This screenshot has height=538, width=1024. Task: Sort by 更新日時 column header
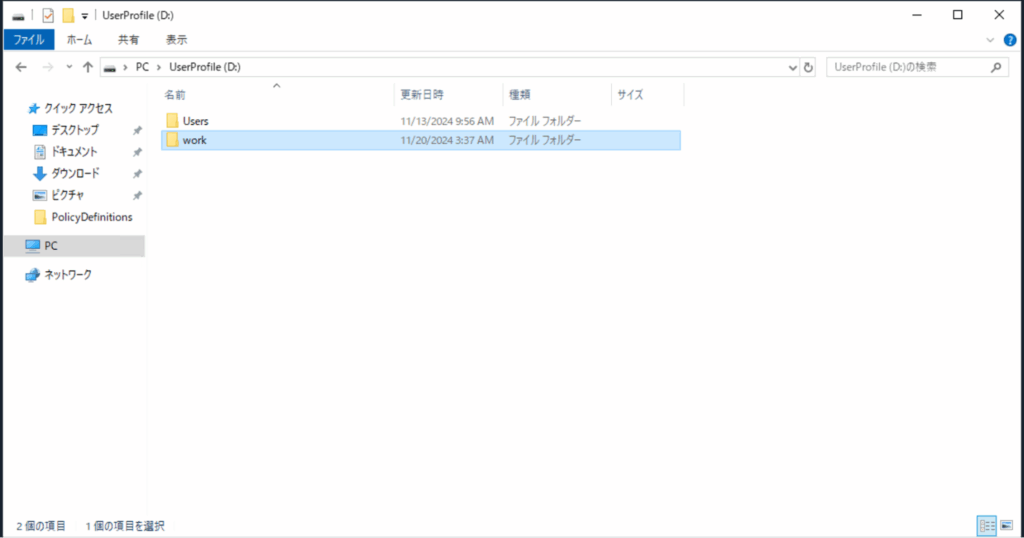422,95
